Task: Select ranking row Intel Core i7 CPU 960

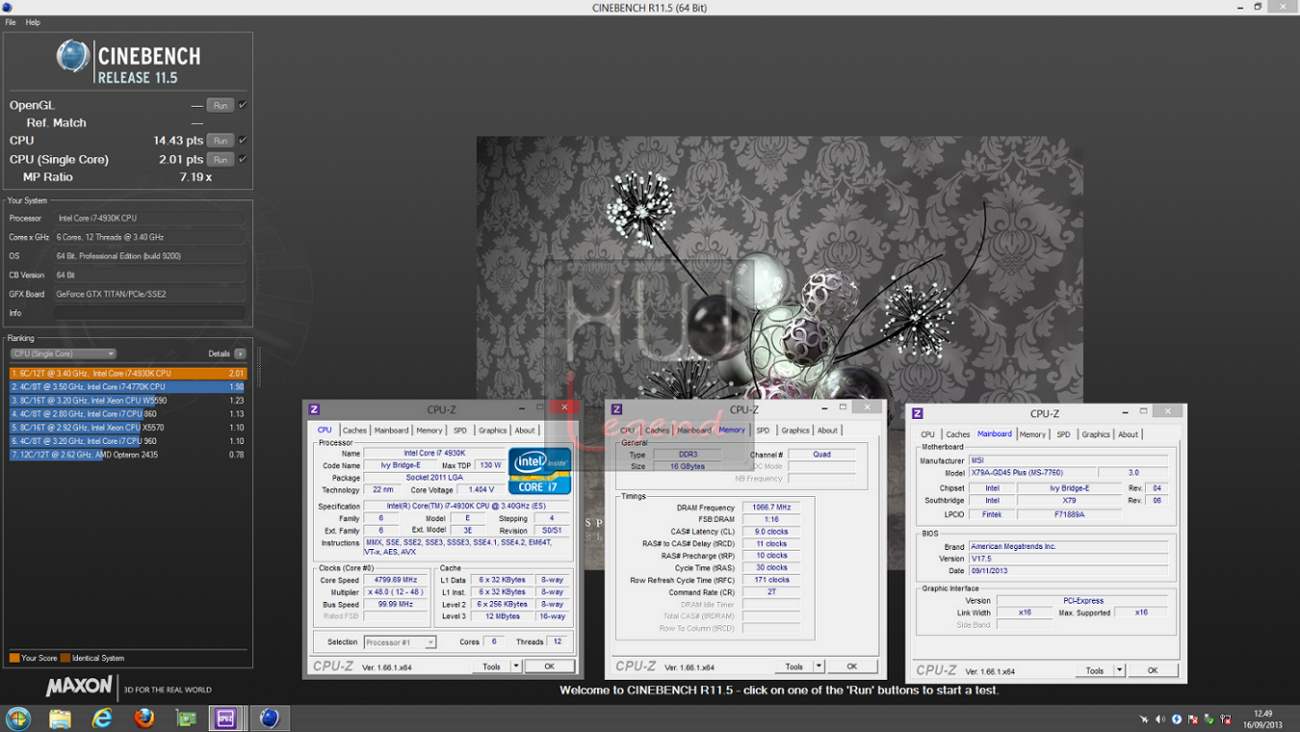Action: pyautogui.click(x=127, y=441)
